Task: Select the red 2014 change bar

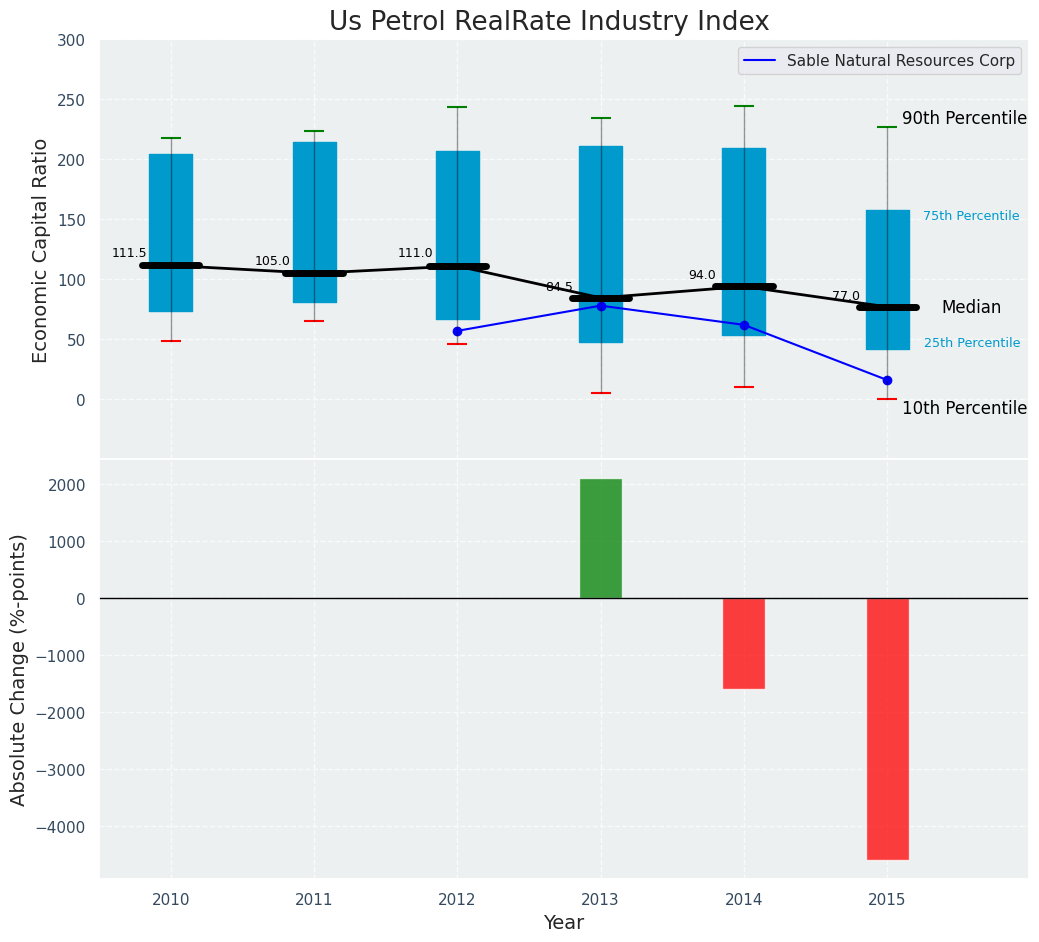Action: tap(744, 644)
